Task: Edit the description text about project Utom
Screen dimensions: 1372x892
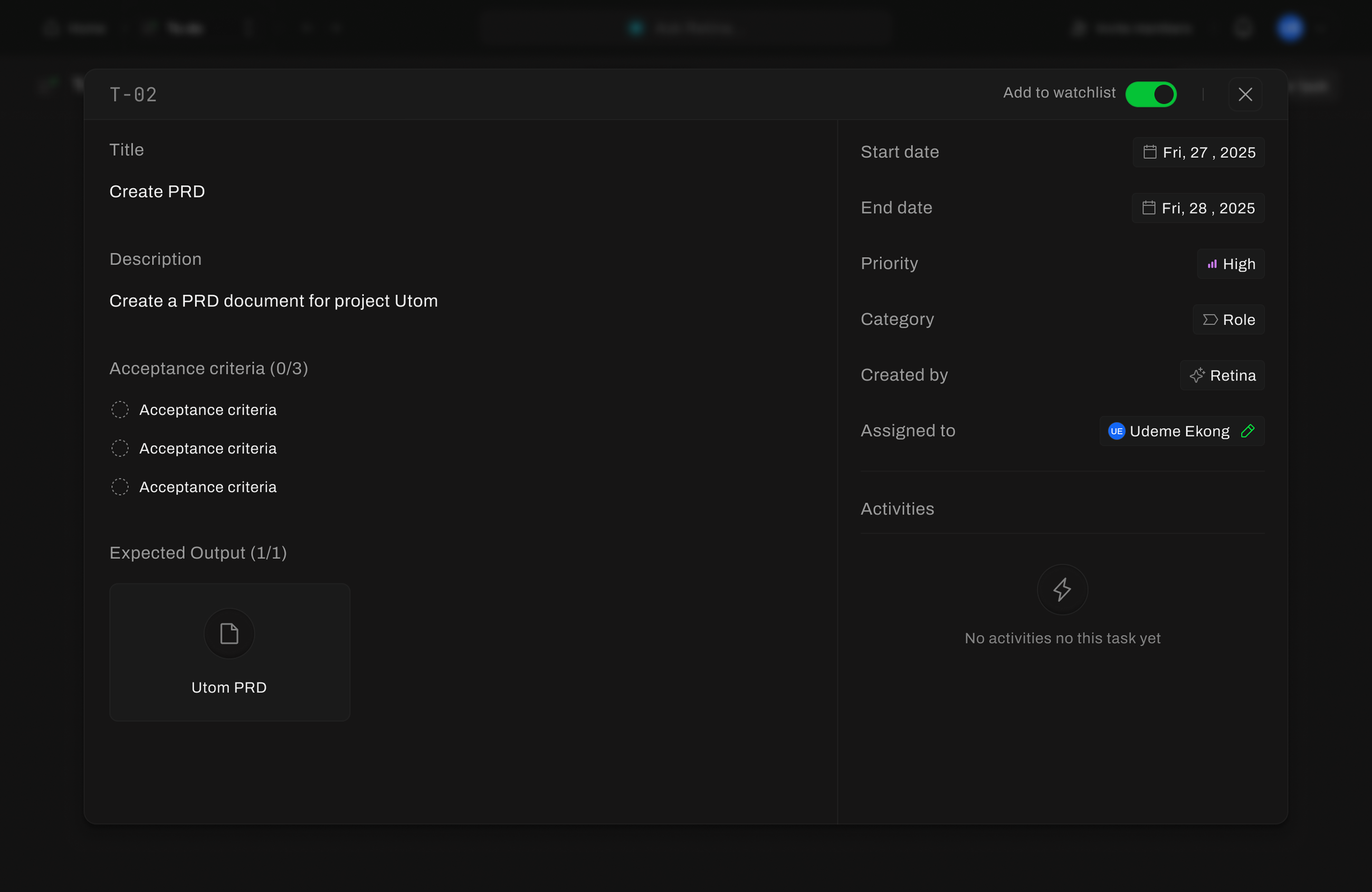Action: point(274,301)
